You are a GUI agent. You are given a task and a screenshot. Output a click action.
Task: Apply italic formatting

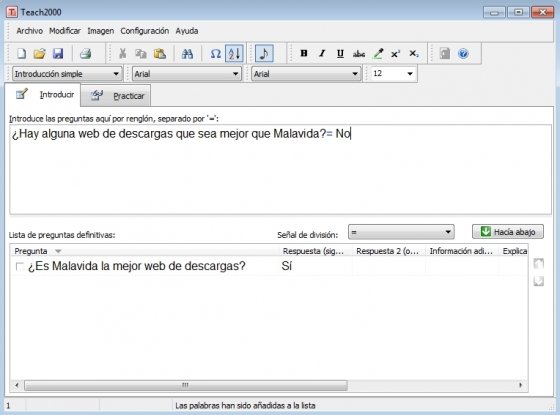click(x=322, y=54)
